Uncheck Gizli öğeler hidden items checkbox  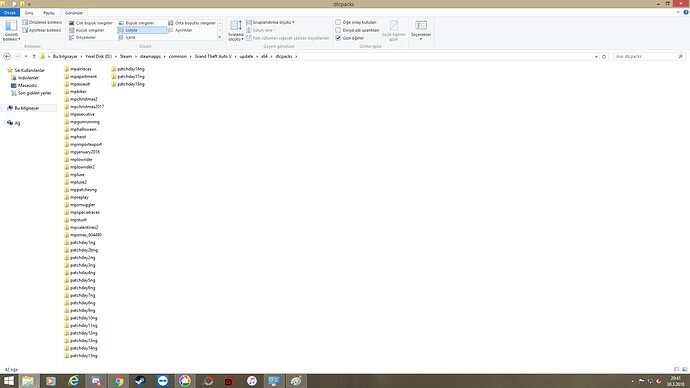[338, 38]
